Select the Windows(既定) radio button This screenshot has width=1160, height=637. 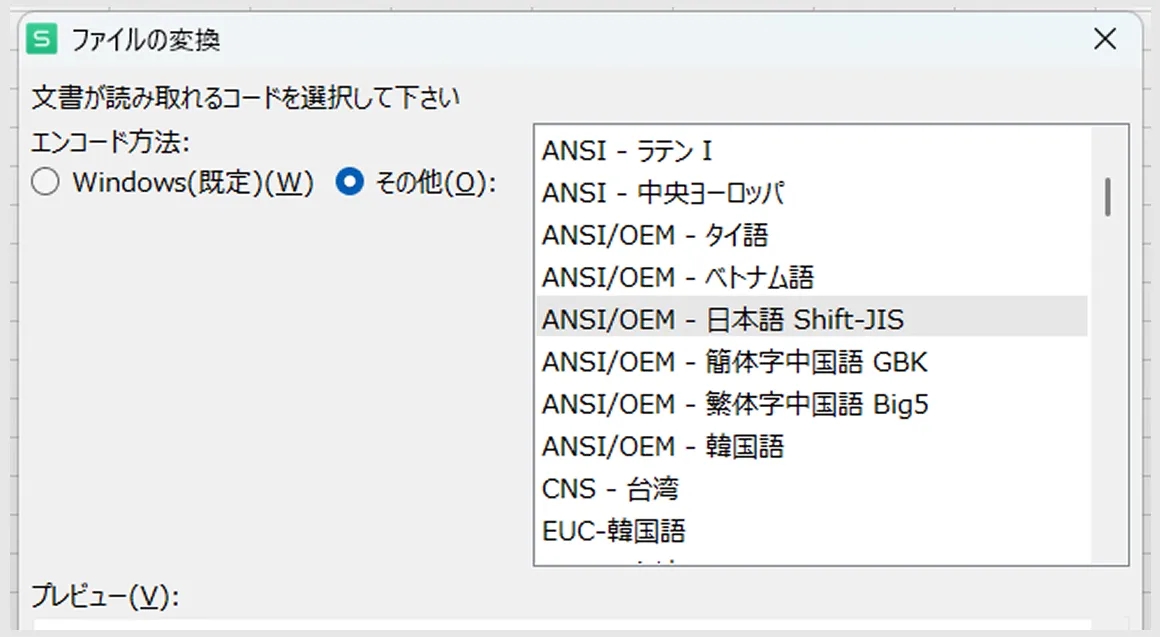point(45,182)
